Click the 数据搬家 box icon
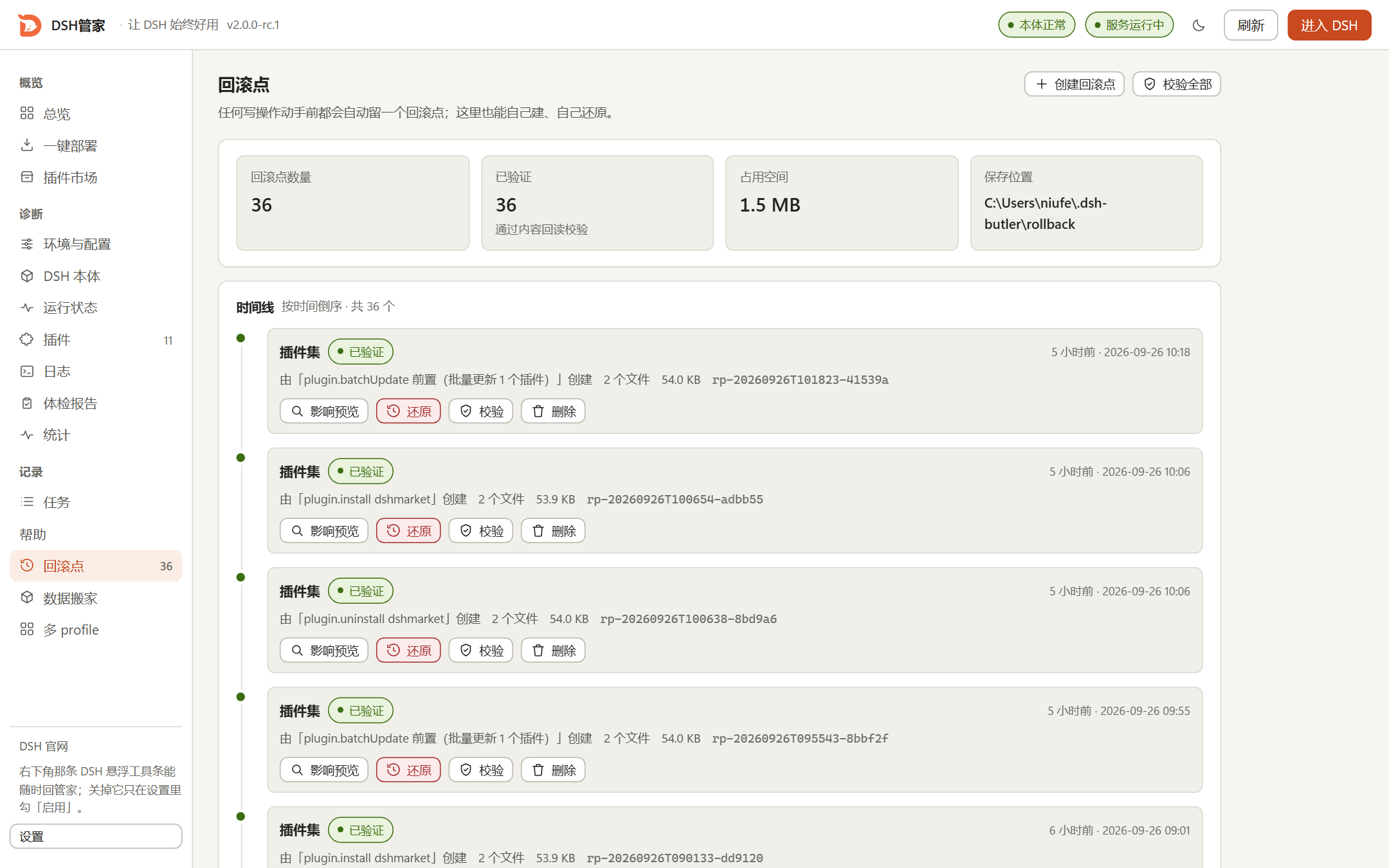This screenshot has height=868, width=1389. click(27, 597)
